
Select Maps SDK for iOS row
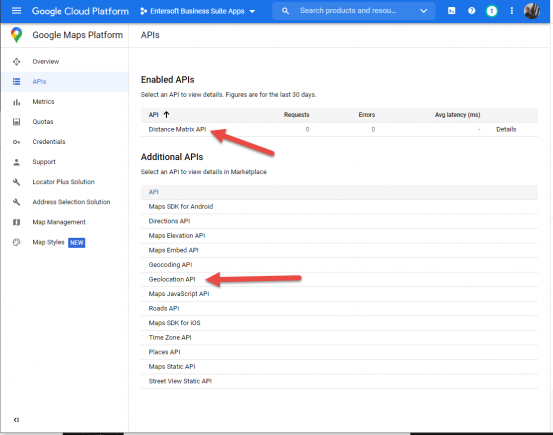coord(339,323)
